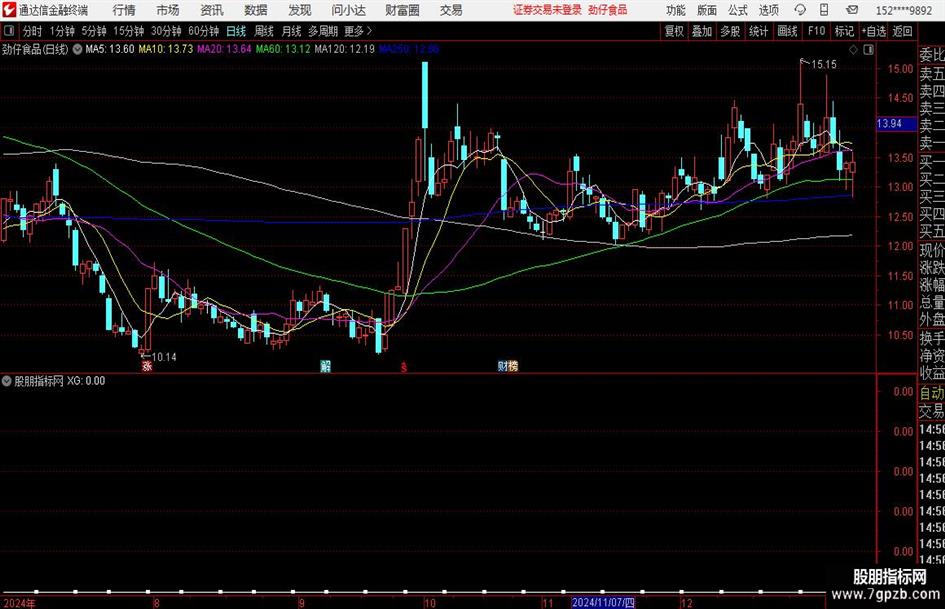Click the 榜 info marker
Screen dimensions: 945x609
coord(512,366)
